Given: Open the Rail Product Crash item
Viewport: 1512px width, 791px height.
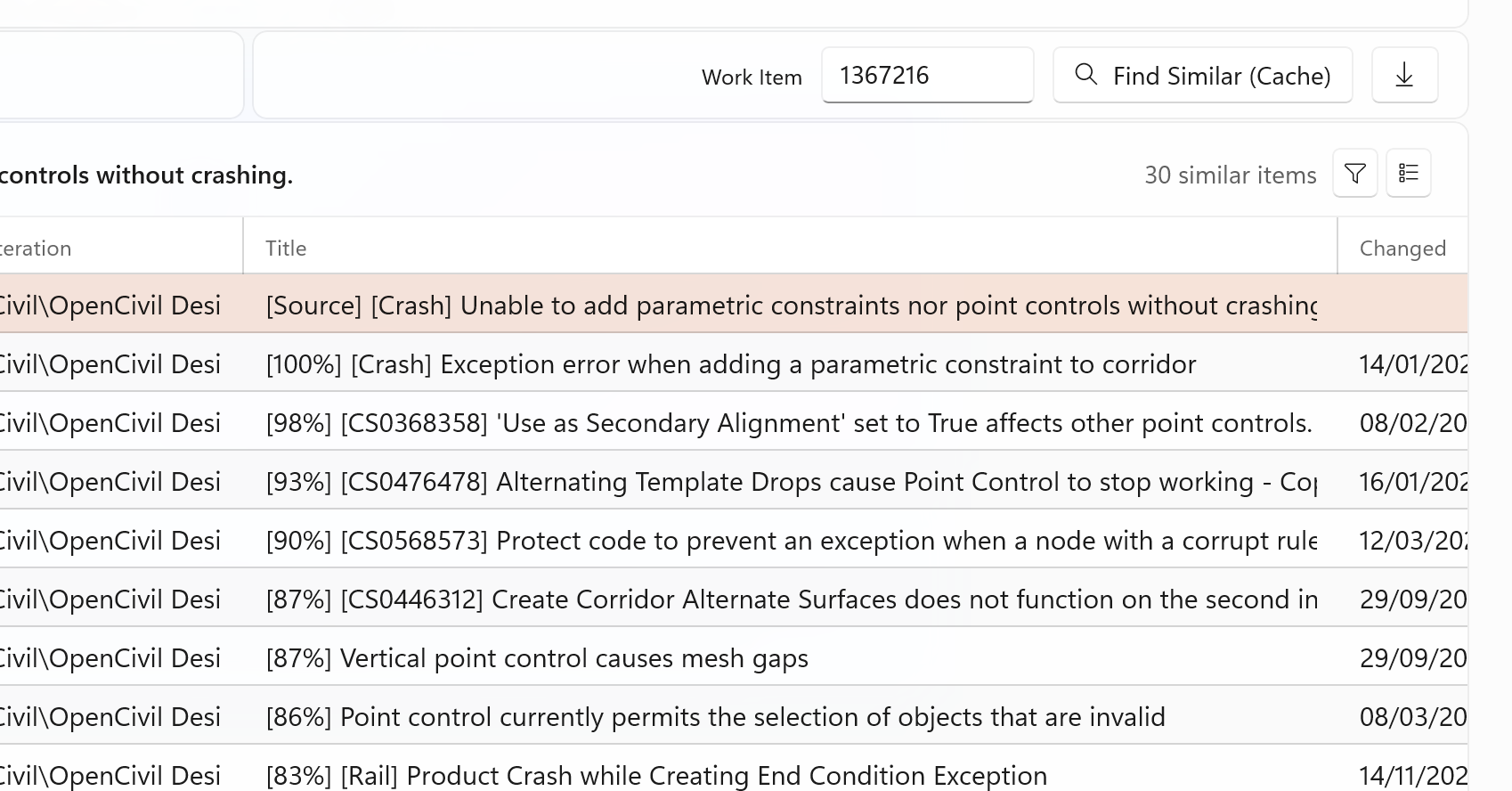Looking at the screenshot, I should (656, 776).
